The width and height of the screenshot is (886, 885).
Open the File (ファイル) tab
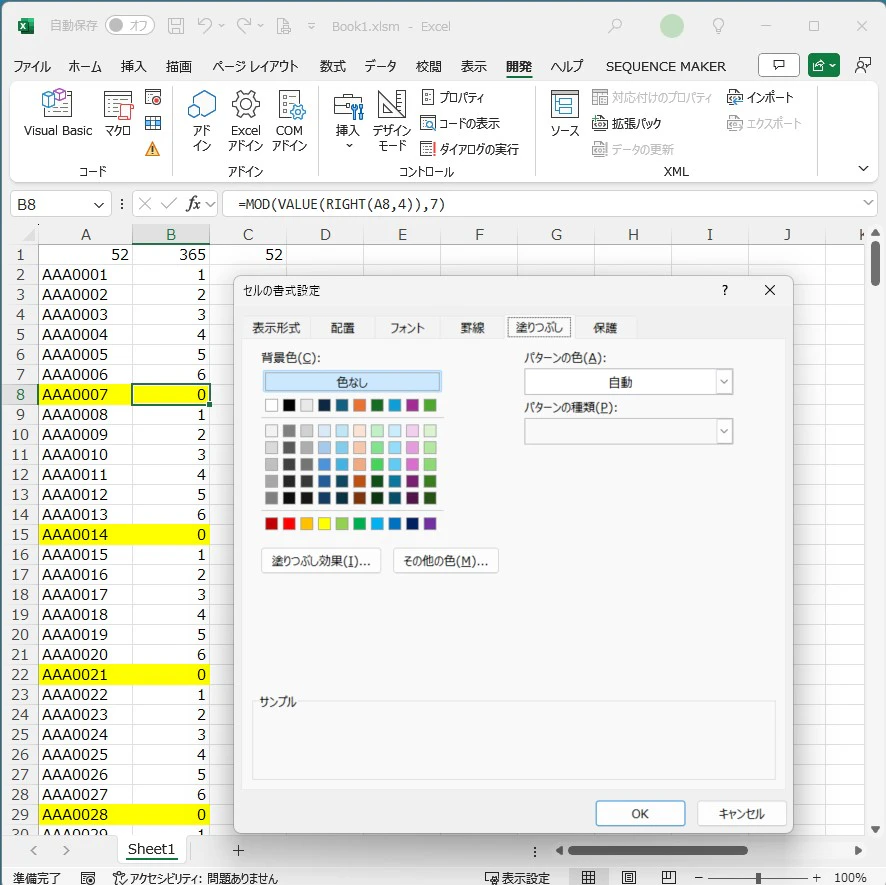[x=32, y=67]
